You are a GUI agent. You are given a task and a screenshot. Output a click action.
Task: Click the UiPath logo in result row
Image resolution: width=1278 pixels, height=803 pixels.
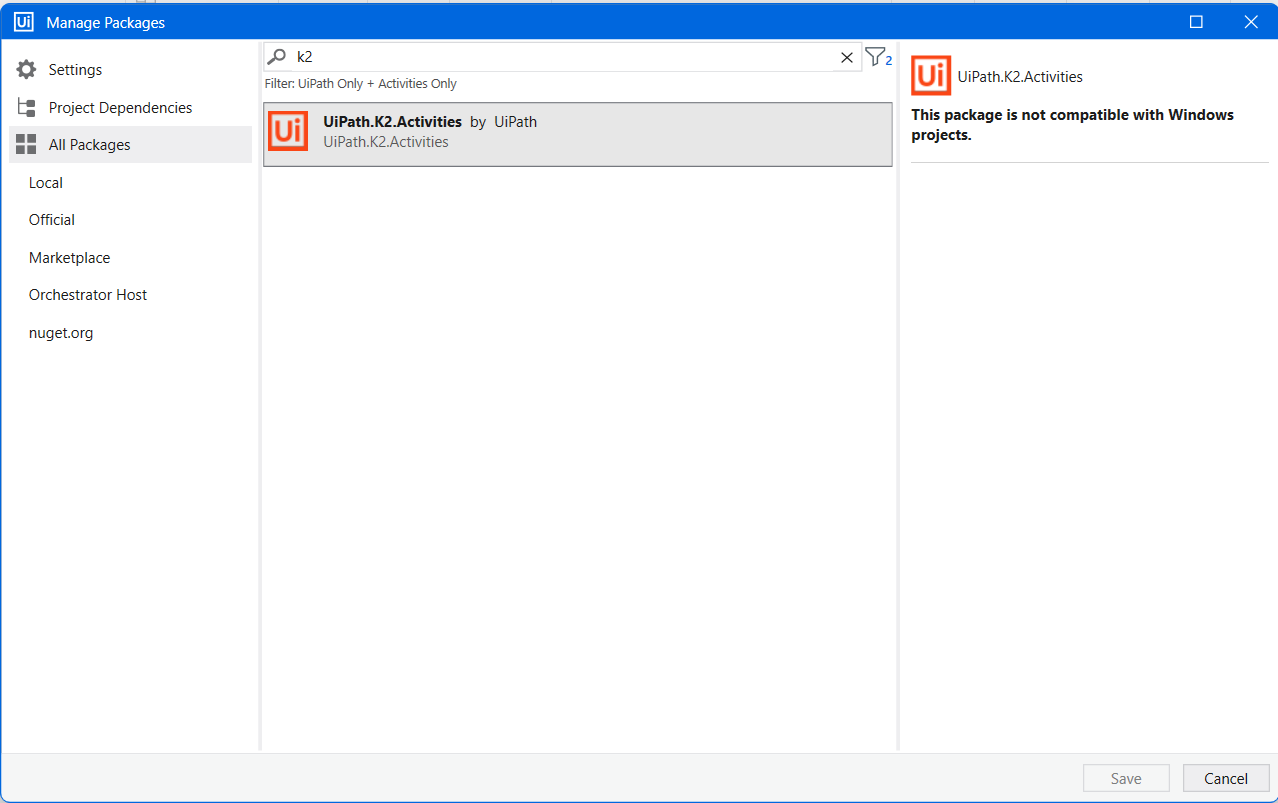(x=289, y=131)
